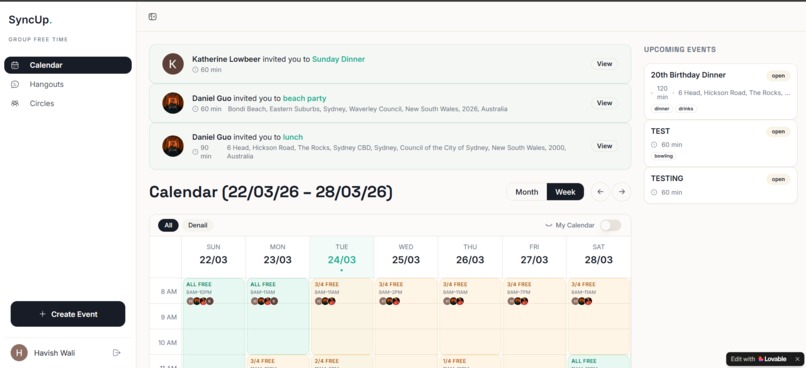The width and height of the screenshot is (806, 368).
Task: Open Thursday's 3/4 FREE 8AM block
Action: pyautogui.click(x=470, y=316)
